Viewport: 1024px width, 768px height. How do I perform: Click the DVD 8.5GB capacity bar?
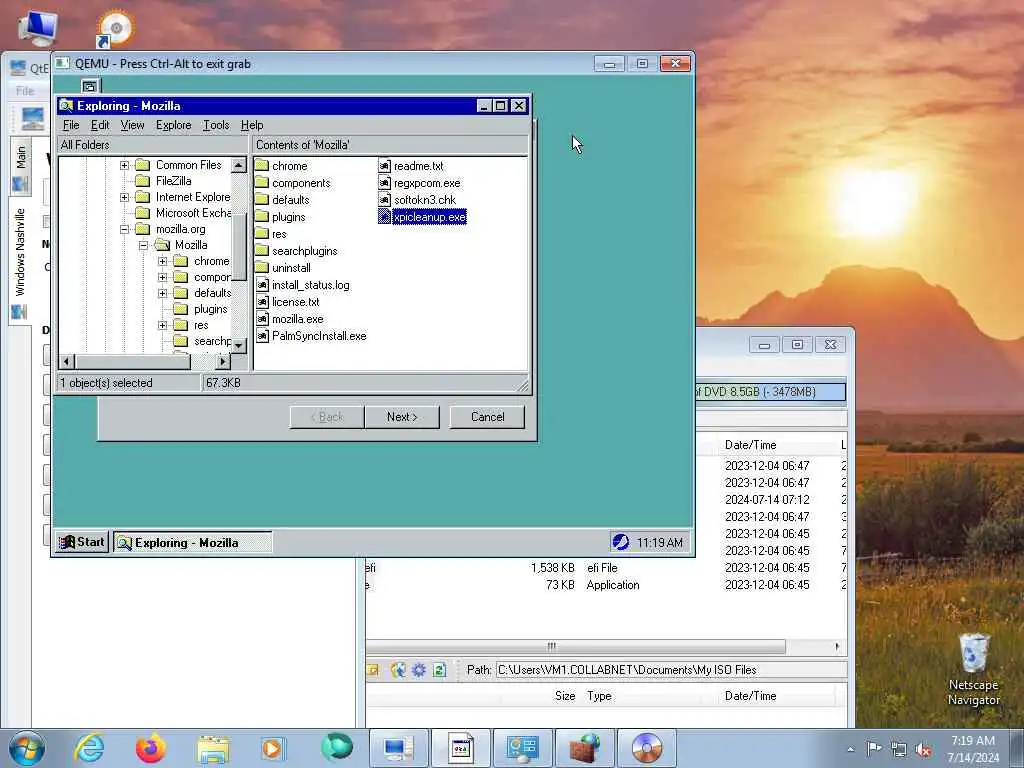pos(771,392)
